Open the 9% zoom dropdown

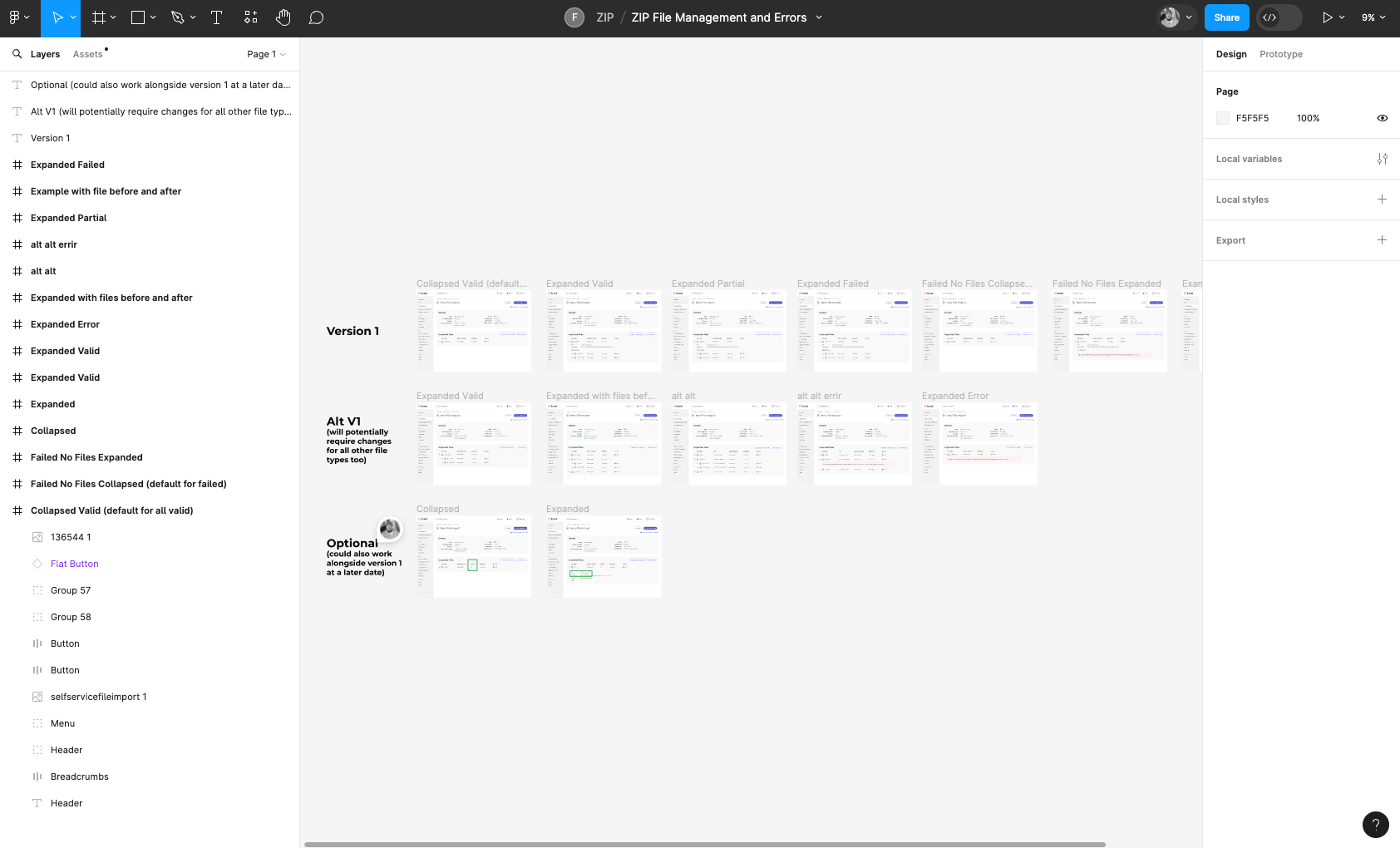pyautogui.click(x=1373, y=17)
